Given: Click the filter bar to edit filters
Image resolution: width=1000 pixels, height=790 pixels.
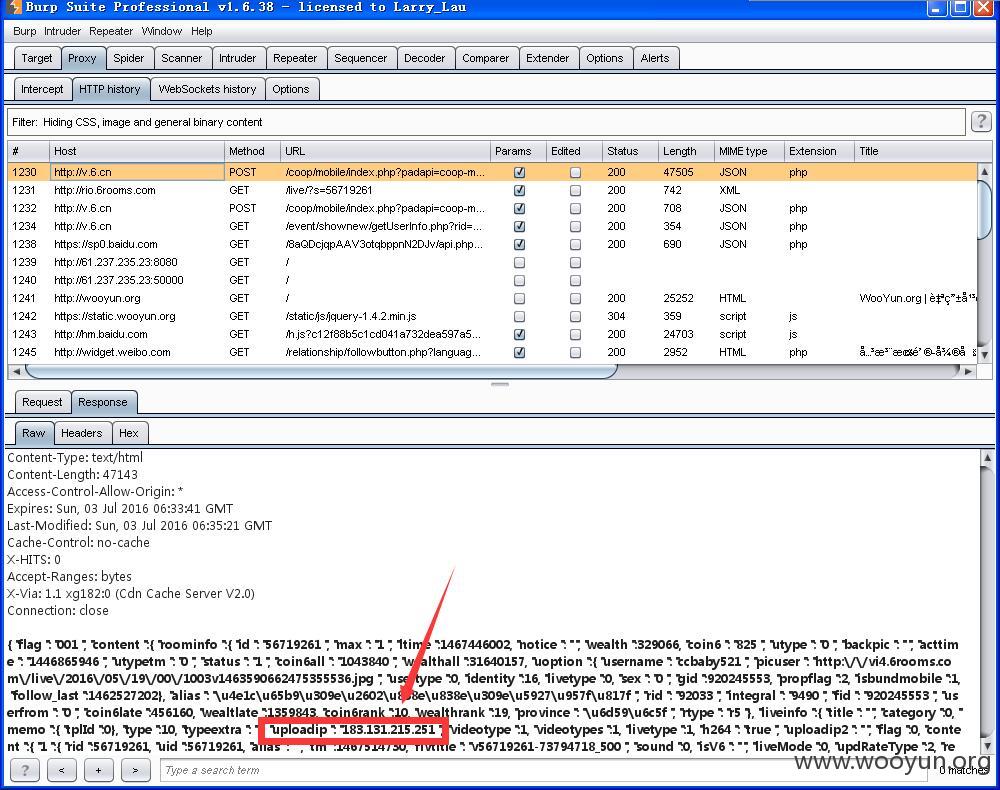Looking at the screenshot, I should click(486, 122).
